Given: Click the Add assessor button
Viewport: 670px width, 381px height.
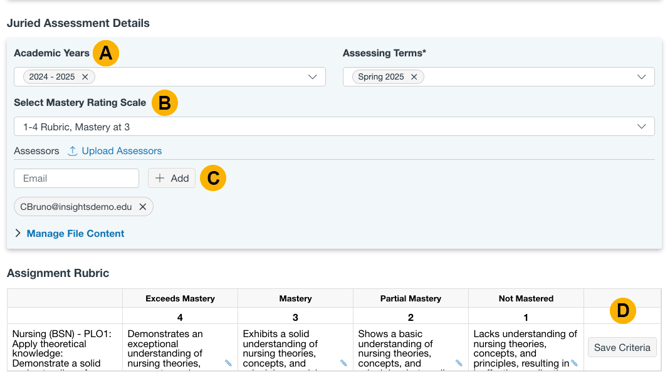Looking at the screenshot, I should [x=172, y=178].
